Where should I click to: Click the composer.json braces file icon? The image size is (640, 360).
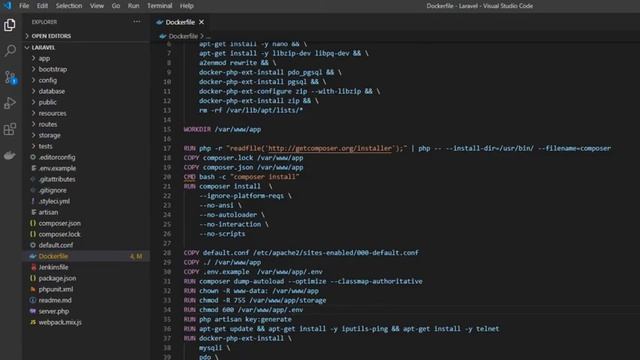(x=33, y=223)
